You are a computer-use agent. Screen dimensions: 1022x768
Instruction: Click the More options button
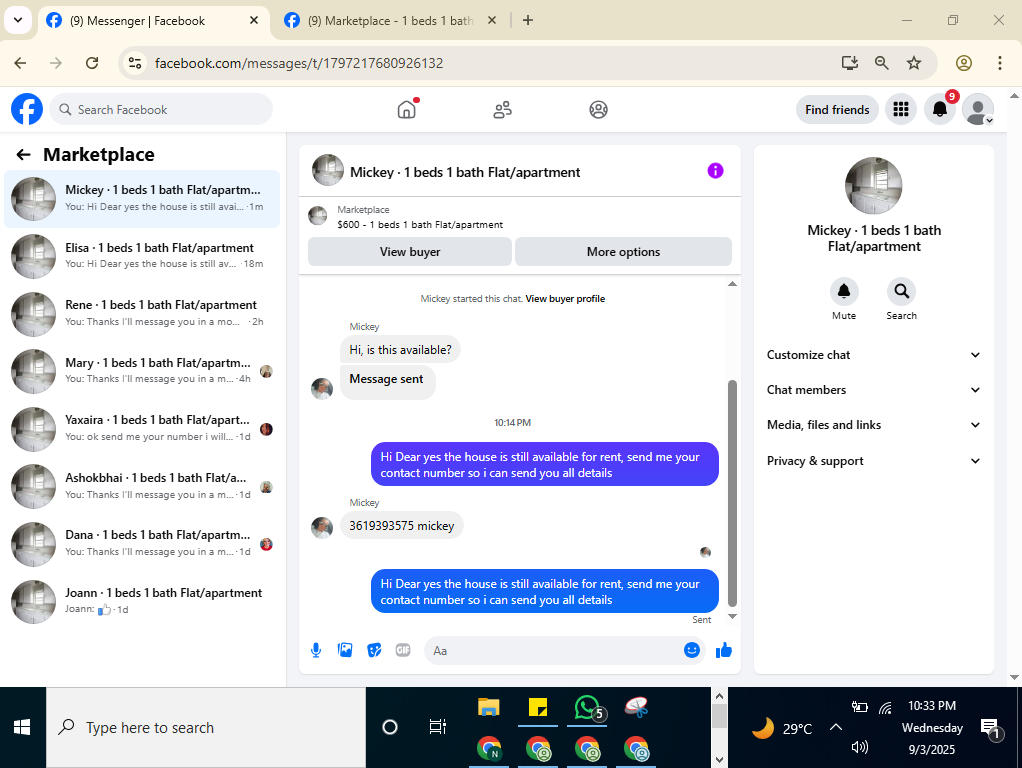(x=623, y=252)
